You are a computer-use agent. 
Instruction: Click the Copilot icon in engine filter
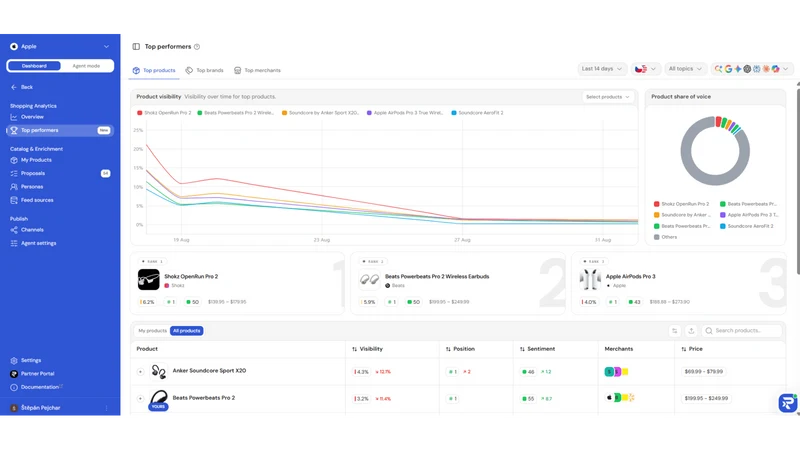(x=776, y=69)
